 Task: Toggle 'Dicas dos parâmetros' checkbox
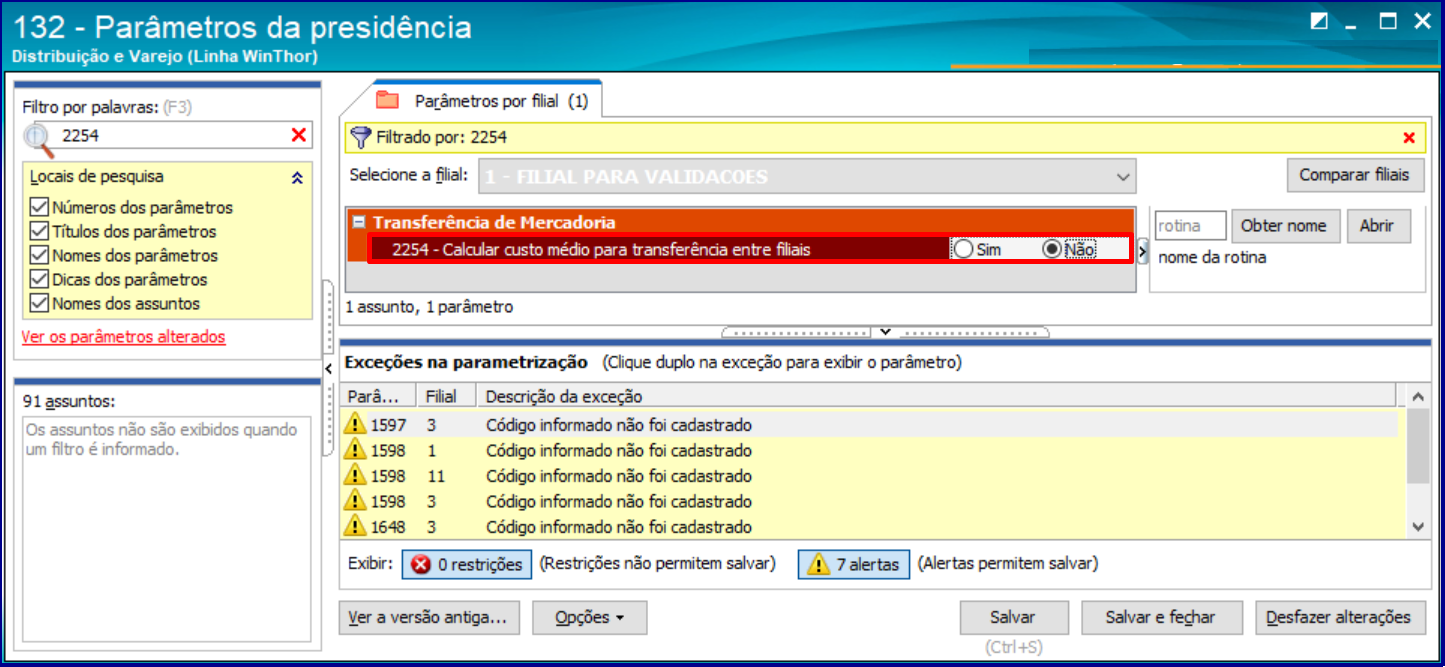coord(40,280)
